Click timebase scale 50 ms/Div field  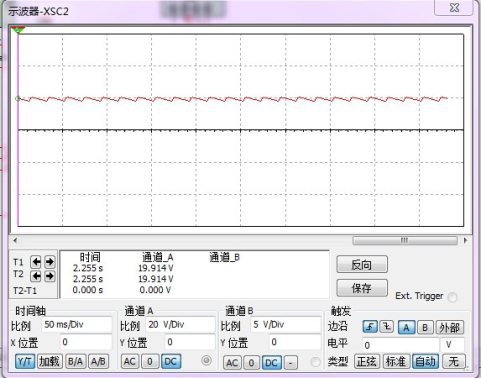pyautogui.click(x=77, y=325)
